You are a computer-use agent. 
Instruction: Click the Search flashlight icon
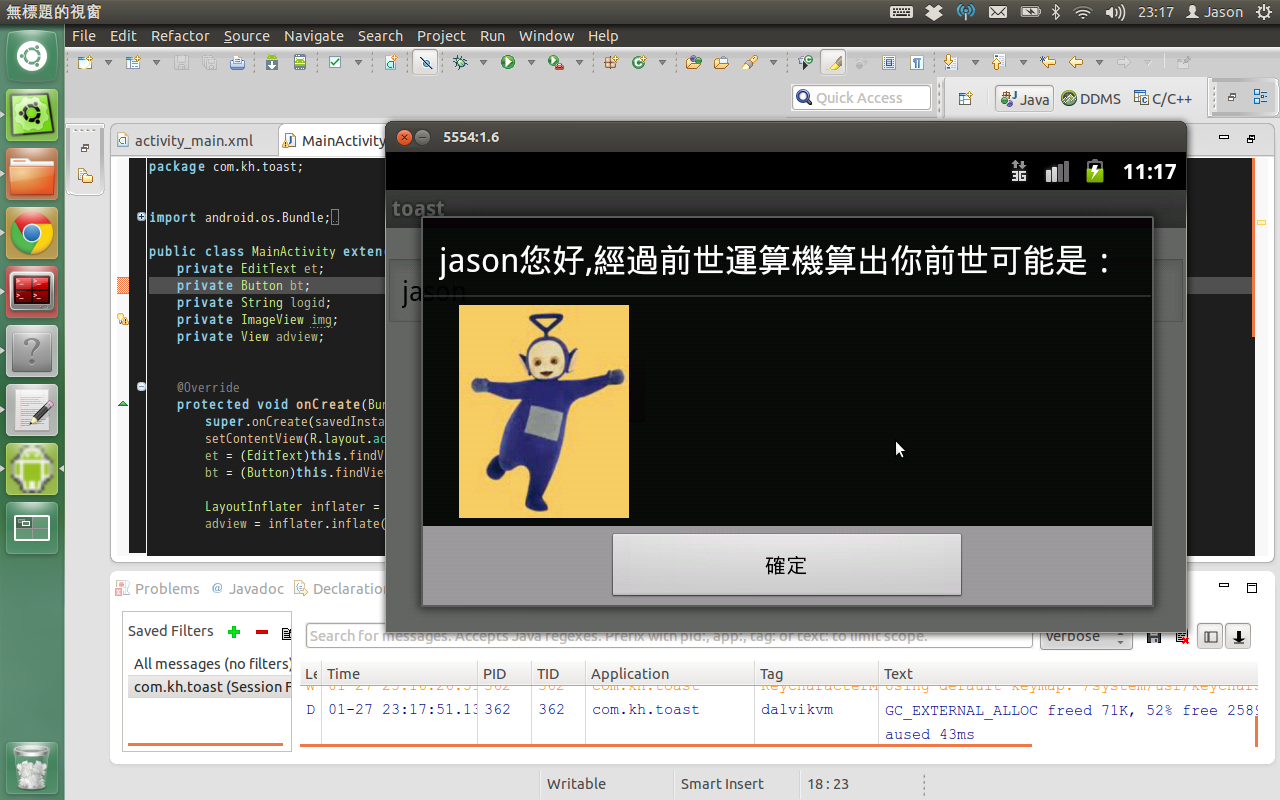coord(749,62)
